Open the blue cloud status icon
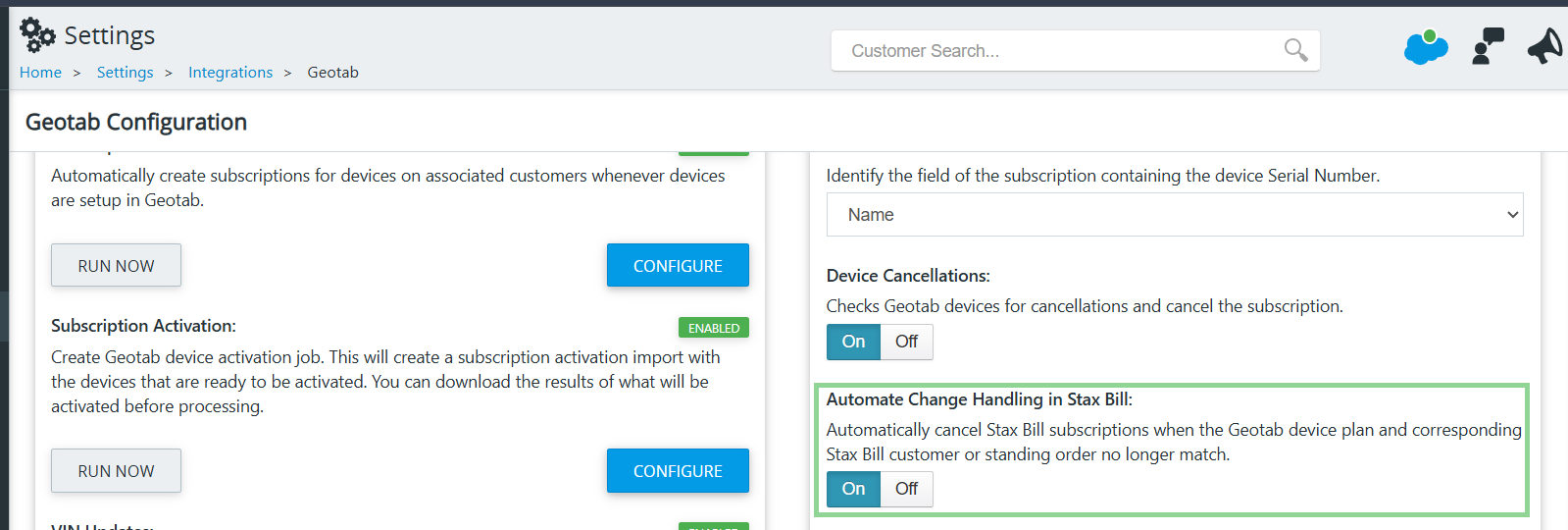The width and height of the screenshot is (1568, 530). click(1426, 47)
